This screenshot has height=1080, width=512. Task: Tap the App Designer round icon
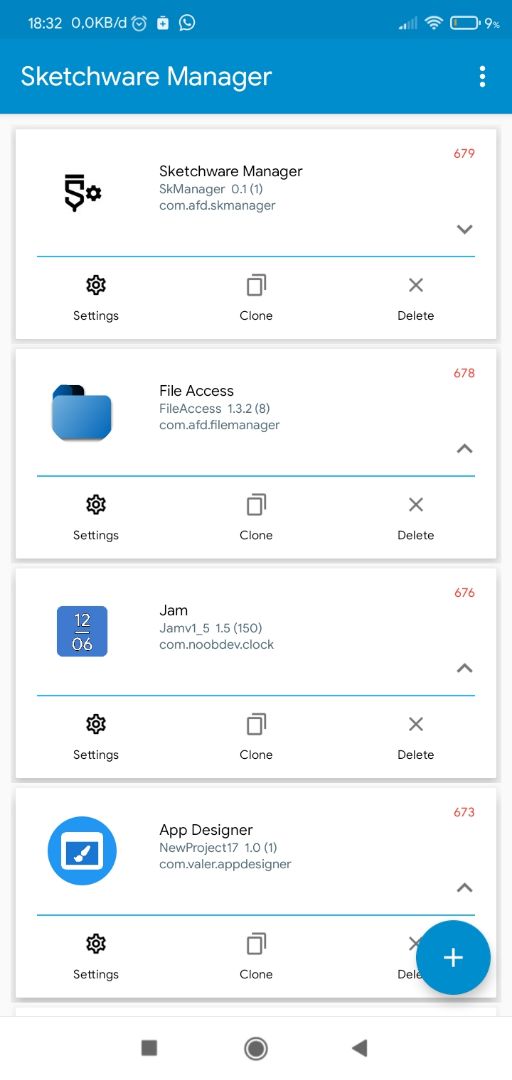[x=82, y=851]
